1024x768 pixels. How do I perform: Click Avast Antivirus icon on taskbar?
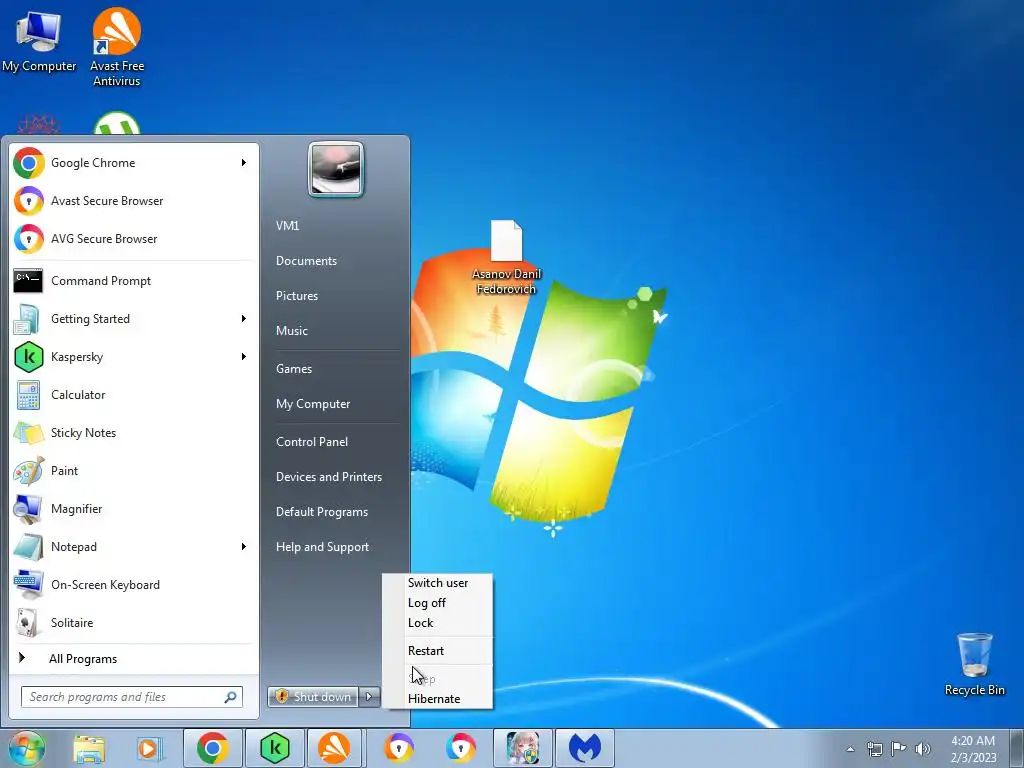click(334, 748)
